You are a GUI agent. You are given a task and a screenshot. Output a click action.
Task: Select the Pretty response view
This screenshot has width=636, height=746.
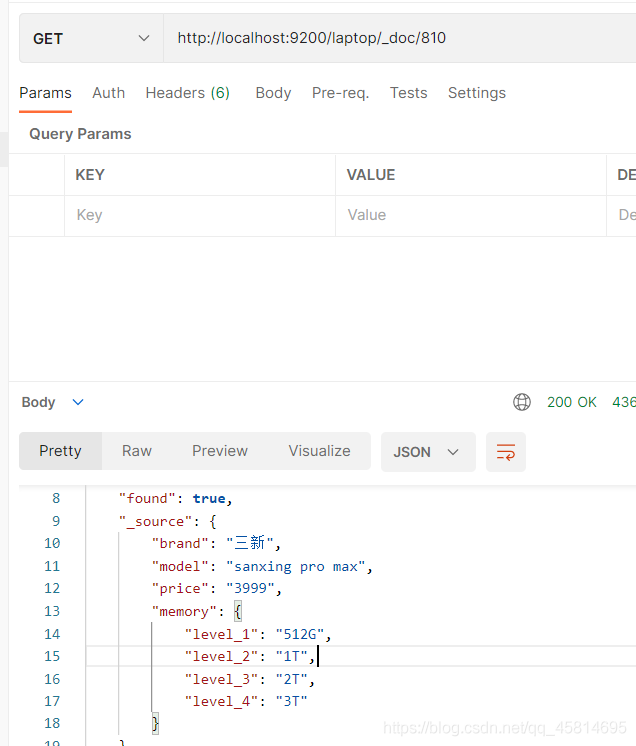pos(60,451)
